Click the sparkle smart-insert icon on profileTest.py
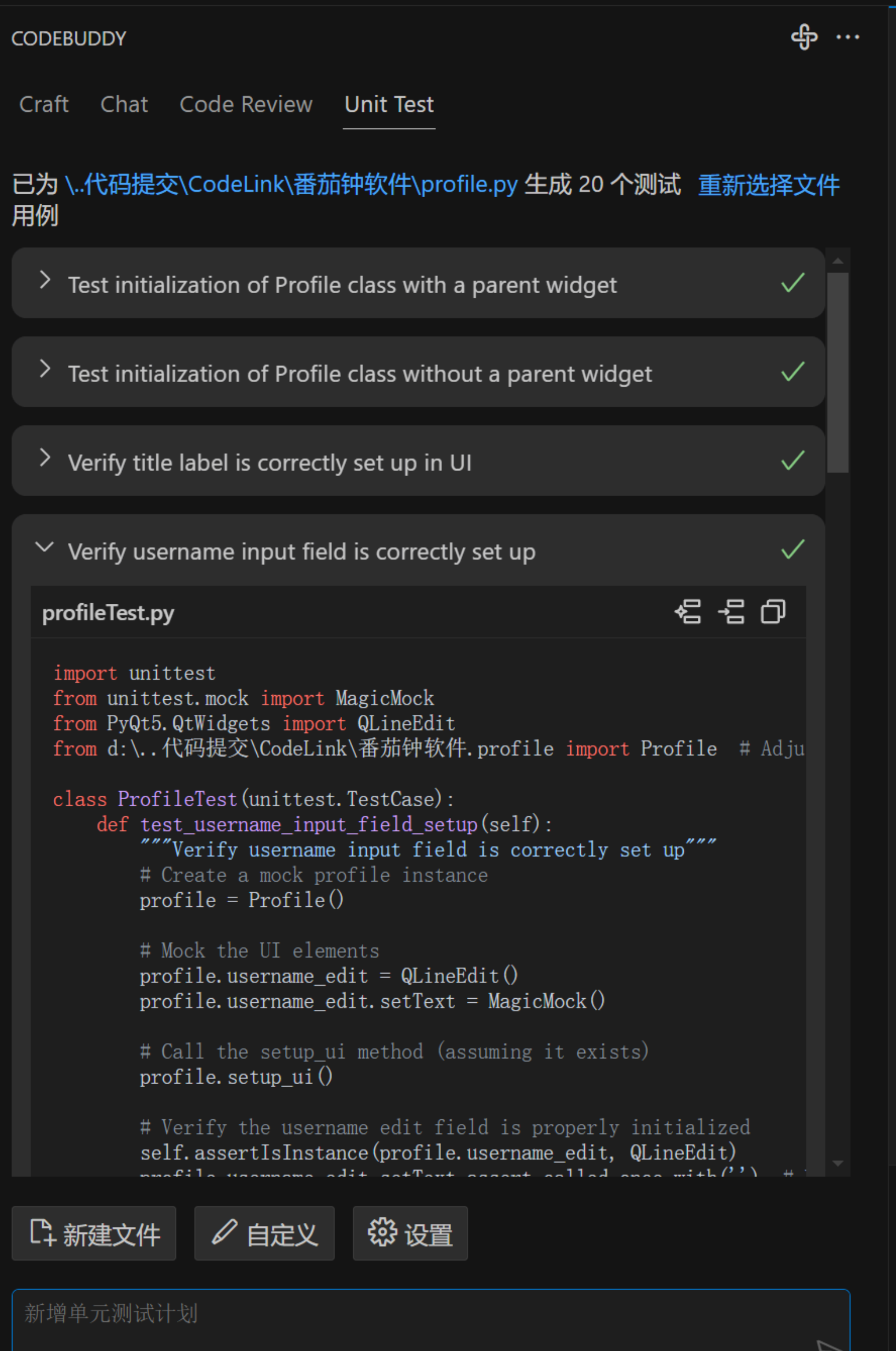This screenshot has width=896, height=1351. (x=688, y=612)
